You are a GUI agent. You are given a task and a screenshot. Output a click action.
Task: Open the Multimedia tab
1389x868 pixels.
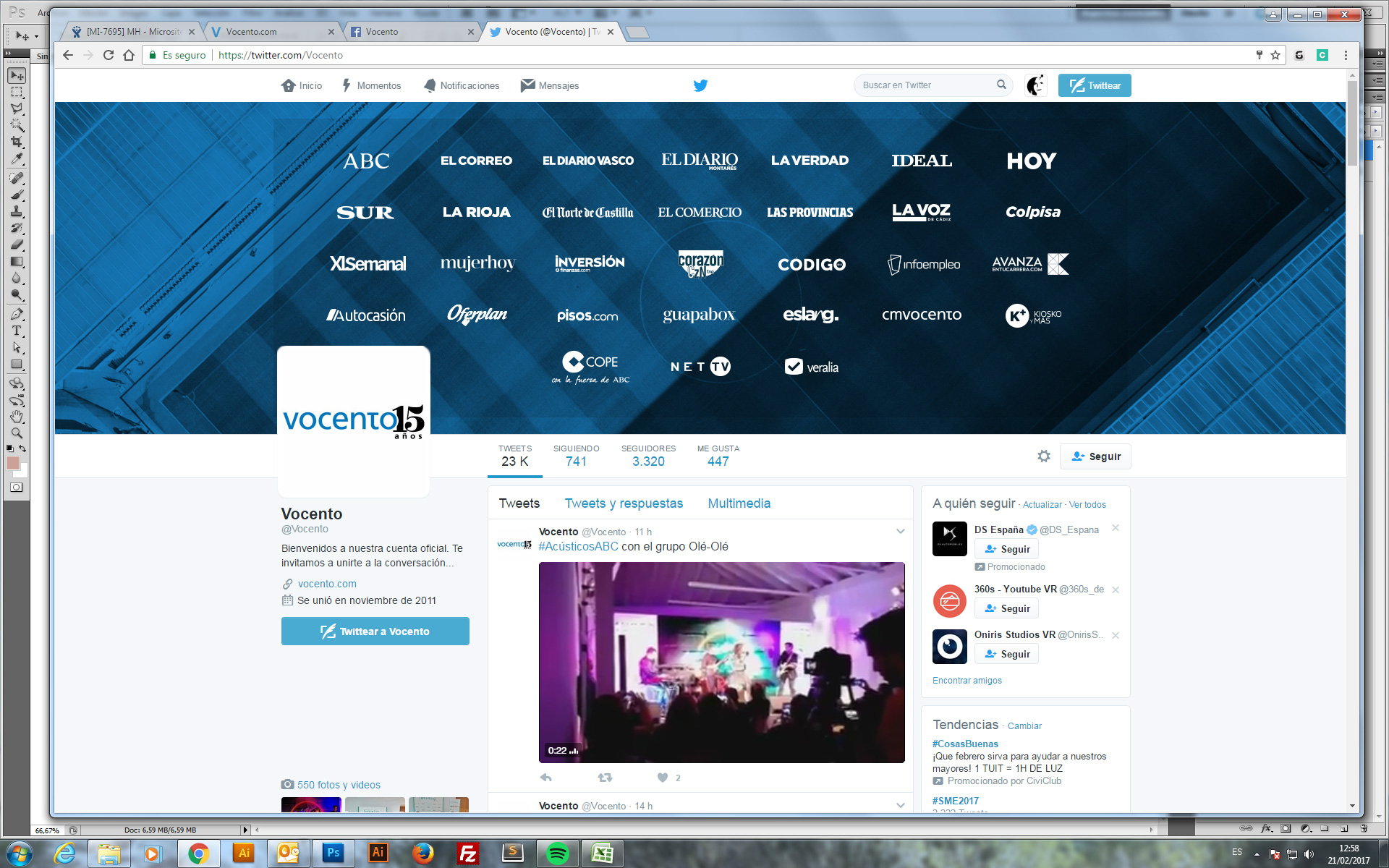click(739, 503)
